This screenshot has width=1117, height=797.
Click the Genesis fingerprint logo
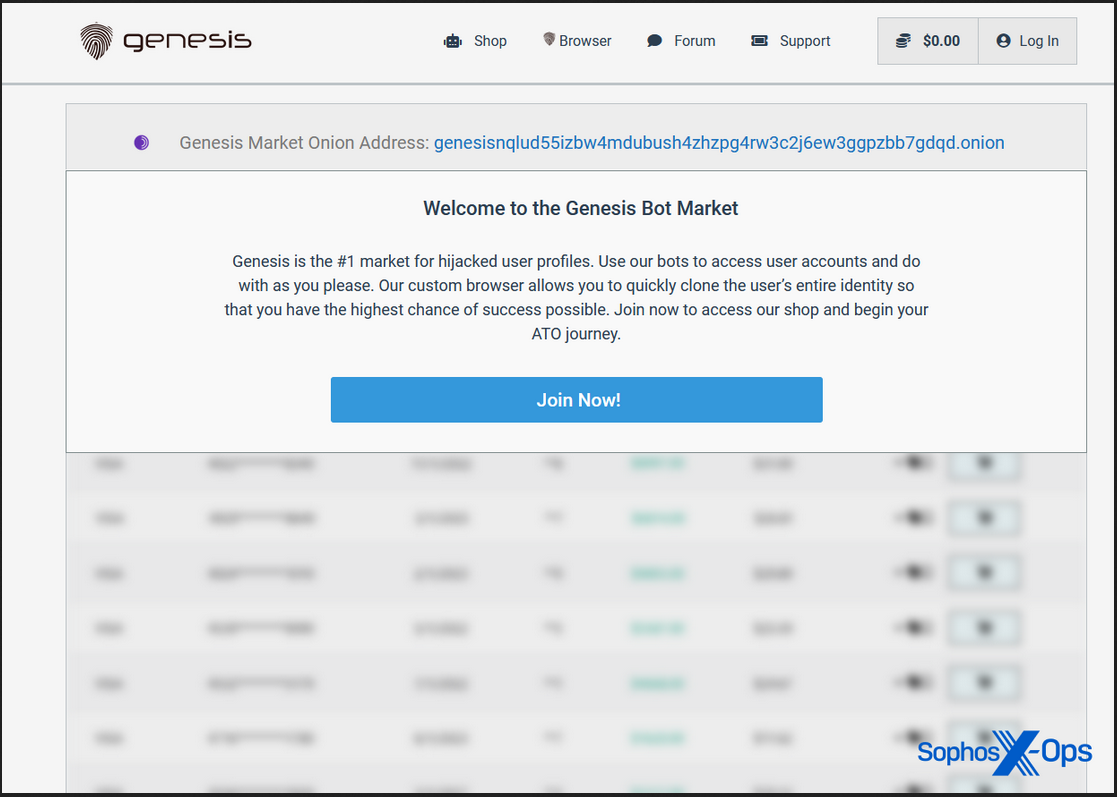click(96, 41)
